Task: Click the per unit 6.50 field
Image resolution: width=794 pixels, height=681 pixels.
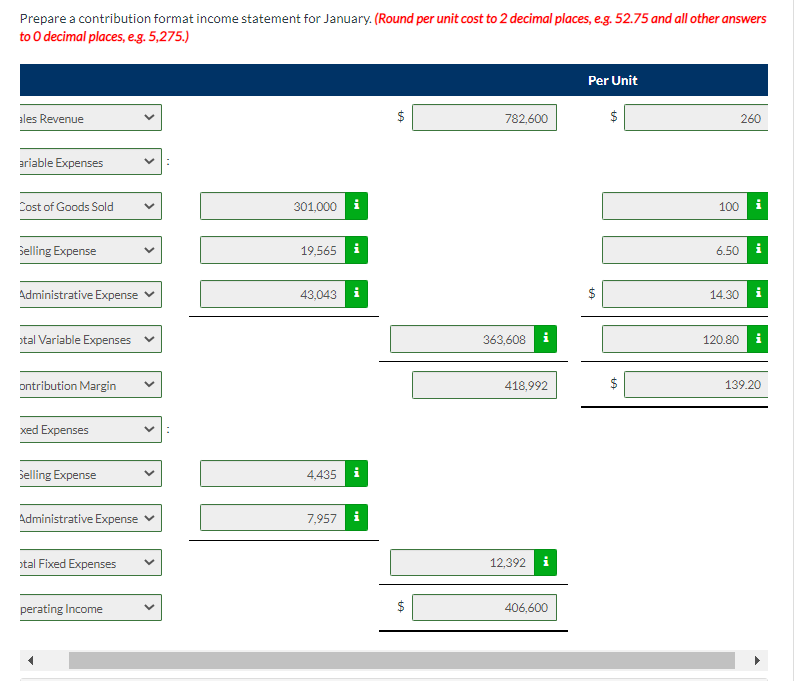Action: 674,250
